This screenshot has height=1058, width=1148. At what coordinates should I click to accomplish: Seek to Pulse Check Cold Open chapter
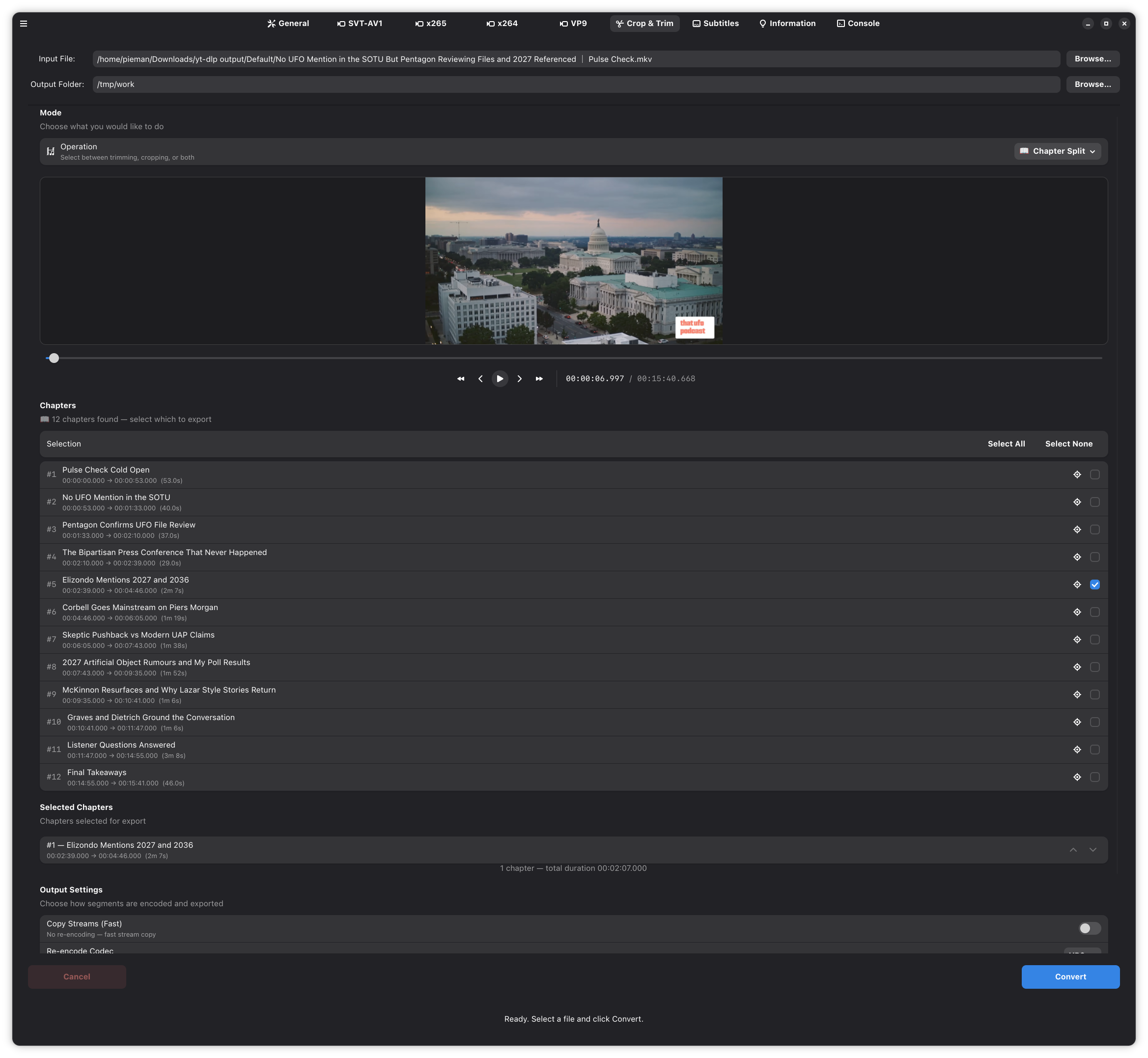[1077, 474]
